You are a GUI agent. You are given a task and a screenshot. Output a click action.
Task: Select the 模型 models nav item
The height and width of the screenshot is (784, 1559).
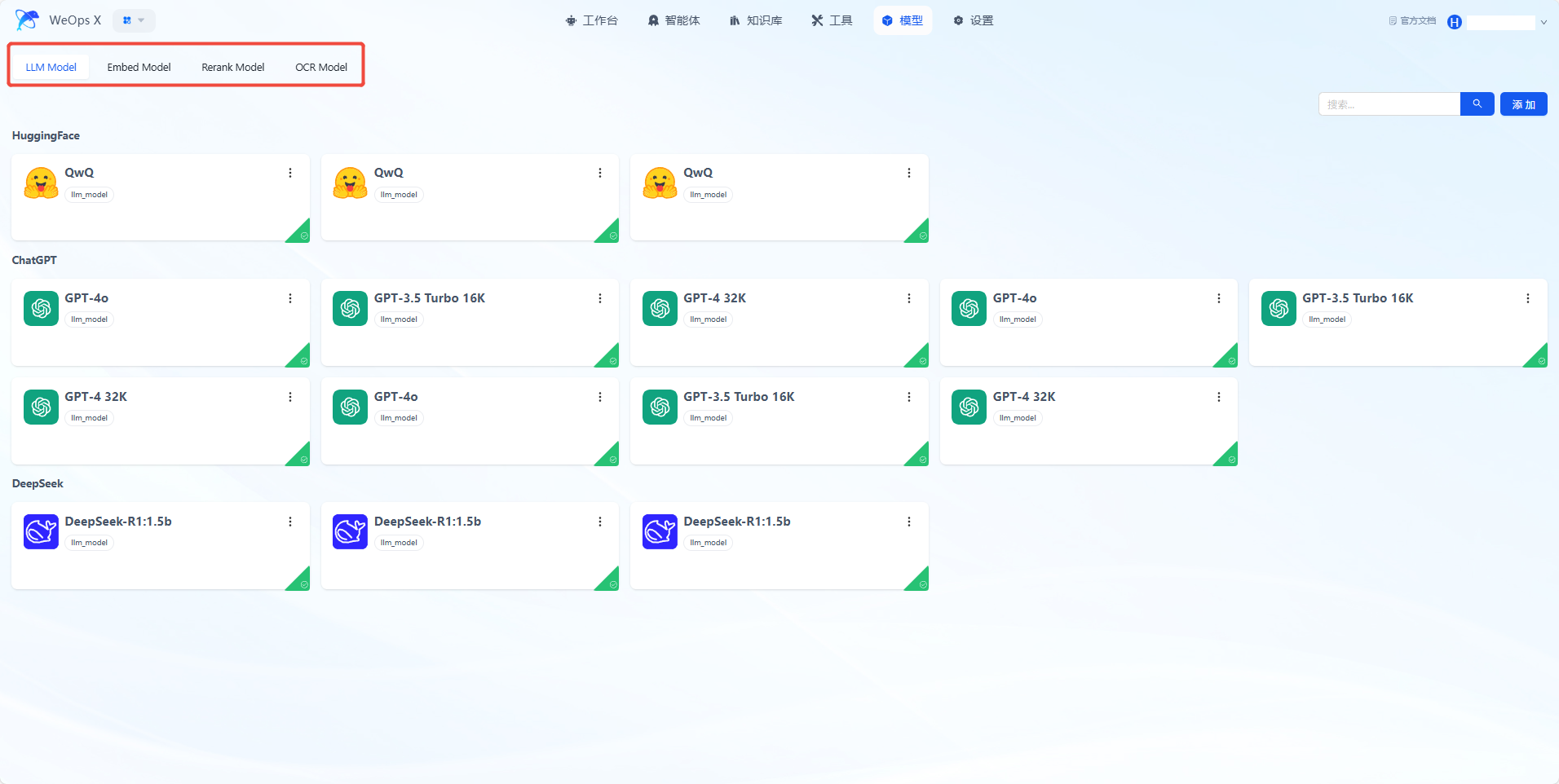pos(903,20)
